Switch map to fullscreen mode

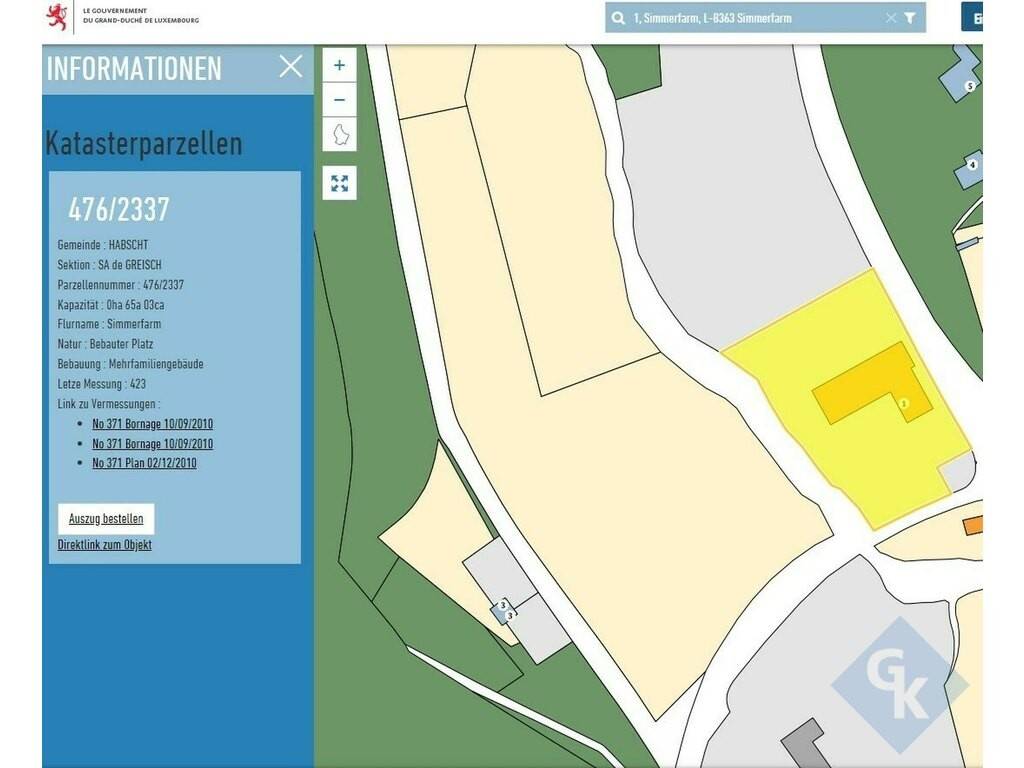click(x=339, y=183)
